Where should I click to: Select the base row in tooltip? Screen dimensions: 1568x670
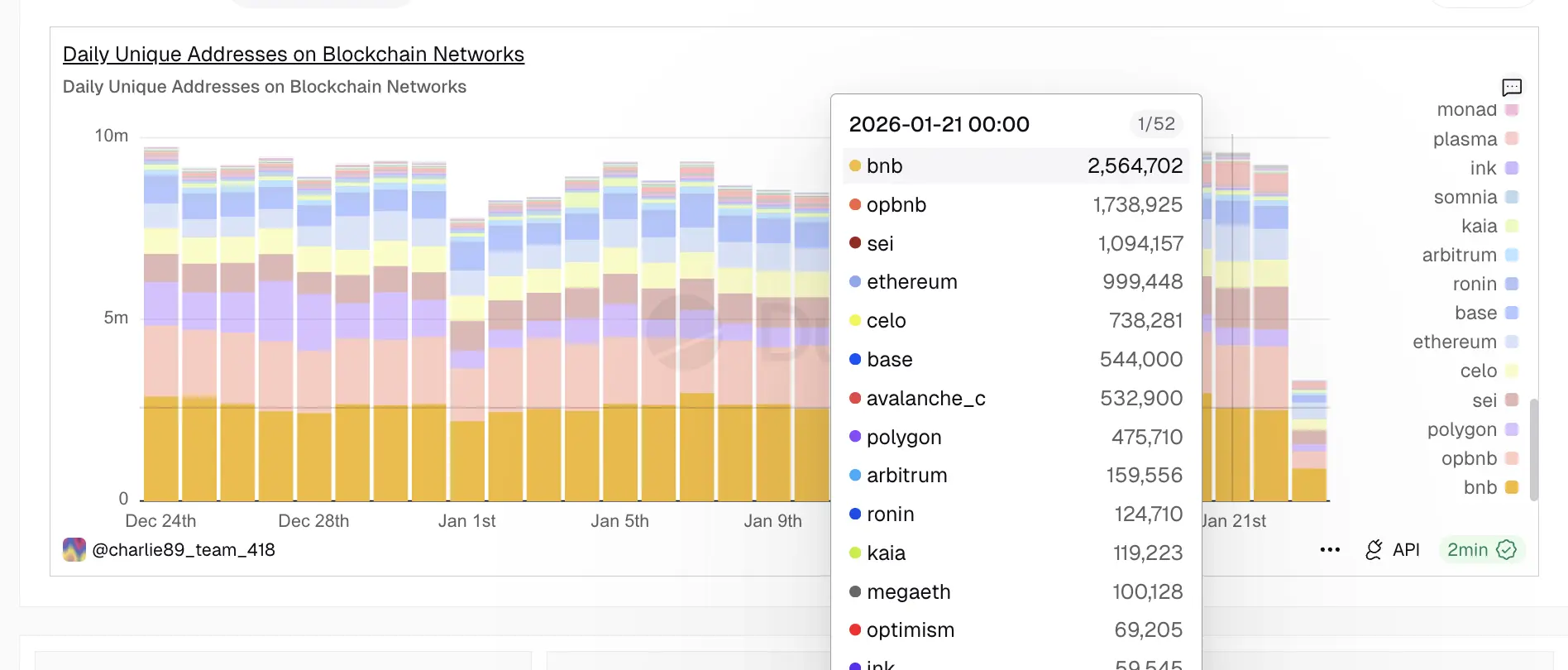pyautogui.click(x=1016, y=359)
